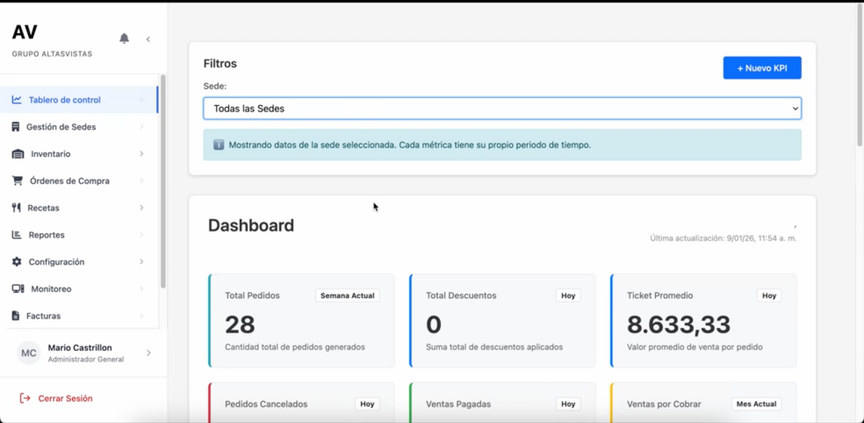Viewport: 864px width, 423px height.
Task: Click the Pedidos Cancelados card title
Action: click(266, 404)
